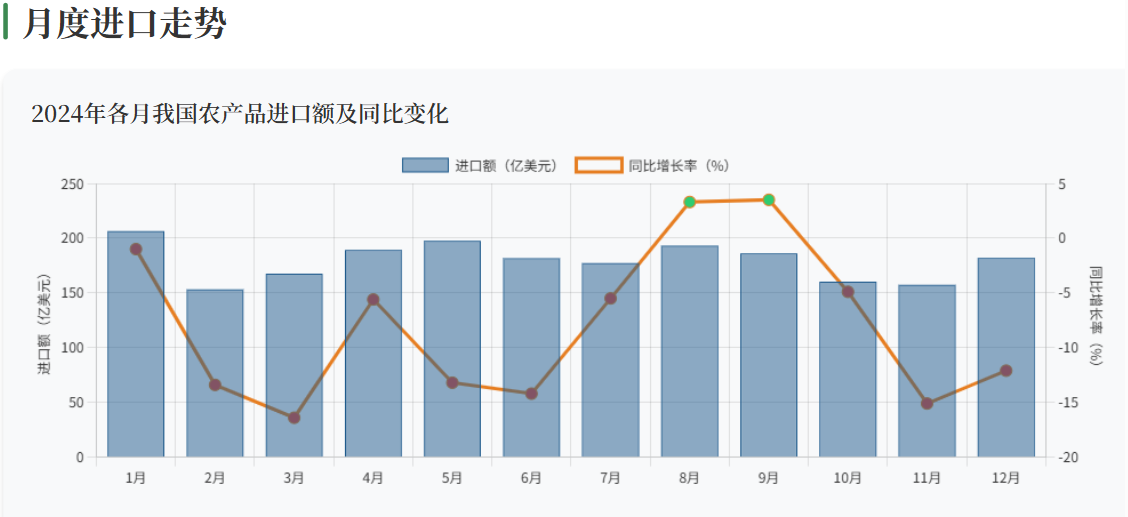Click the 4月 growth rate data point
The width and height of the screenshot is (1128, 517).
pyautogui.click(x=373, y=300)
